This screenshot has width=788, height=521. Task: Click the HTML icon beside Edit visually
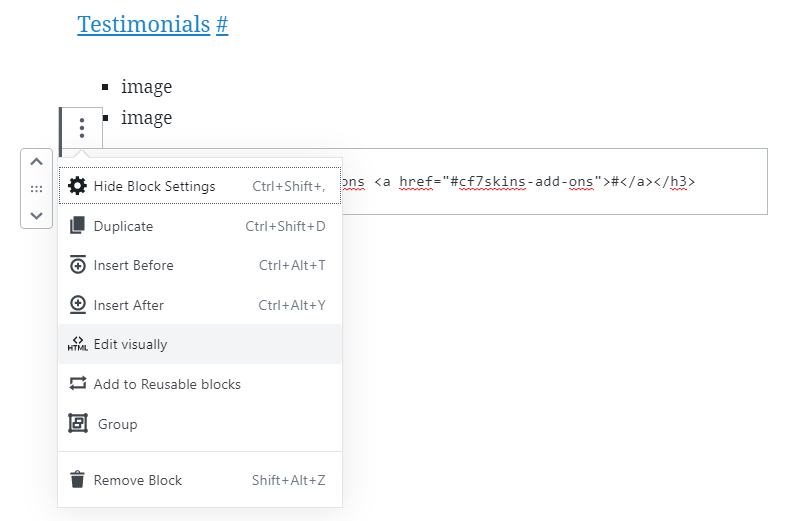pos(77,344)
